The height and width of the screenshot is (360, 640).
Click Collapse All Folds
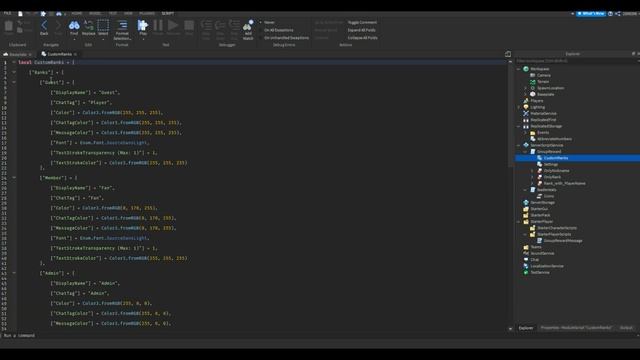coord(362,38)
